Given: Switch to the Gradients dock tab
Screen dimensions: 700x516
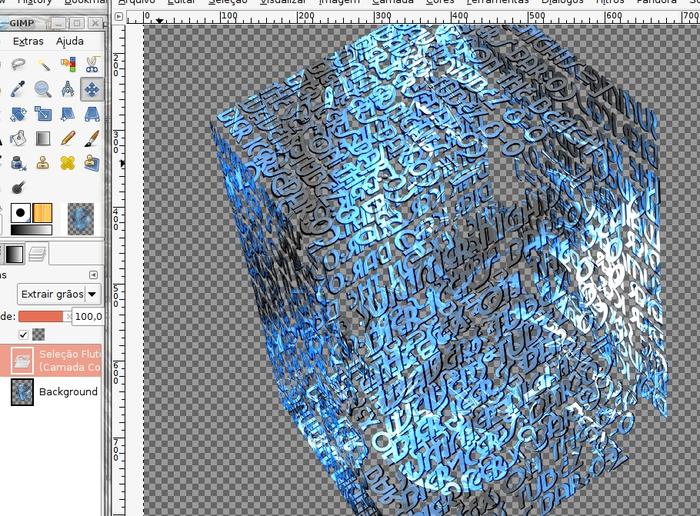Looking at the screenshot, I should [x=14, y=254].
